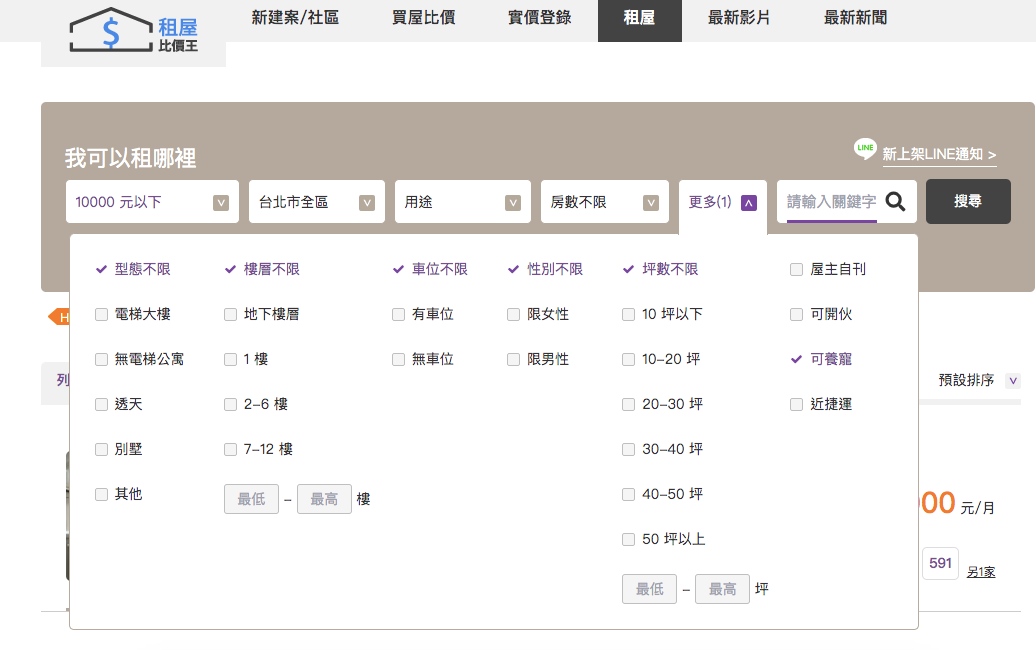The width and height of the screenshot is (1036, 650).
Task: Open the 10000 元以下 price dropdown
Action: [152, 202]
